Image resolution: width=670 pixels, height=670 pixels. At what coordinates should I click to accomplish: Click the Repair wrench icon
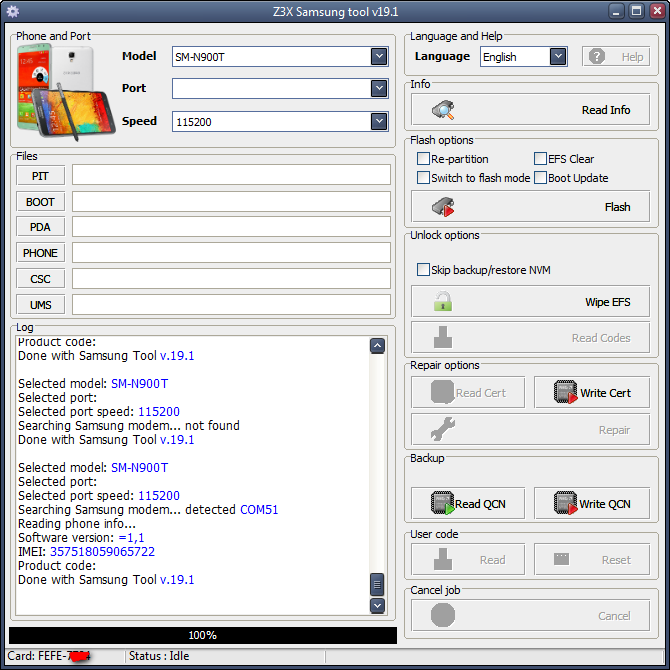(x=443, y=429)
